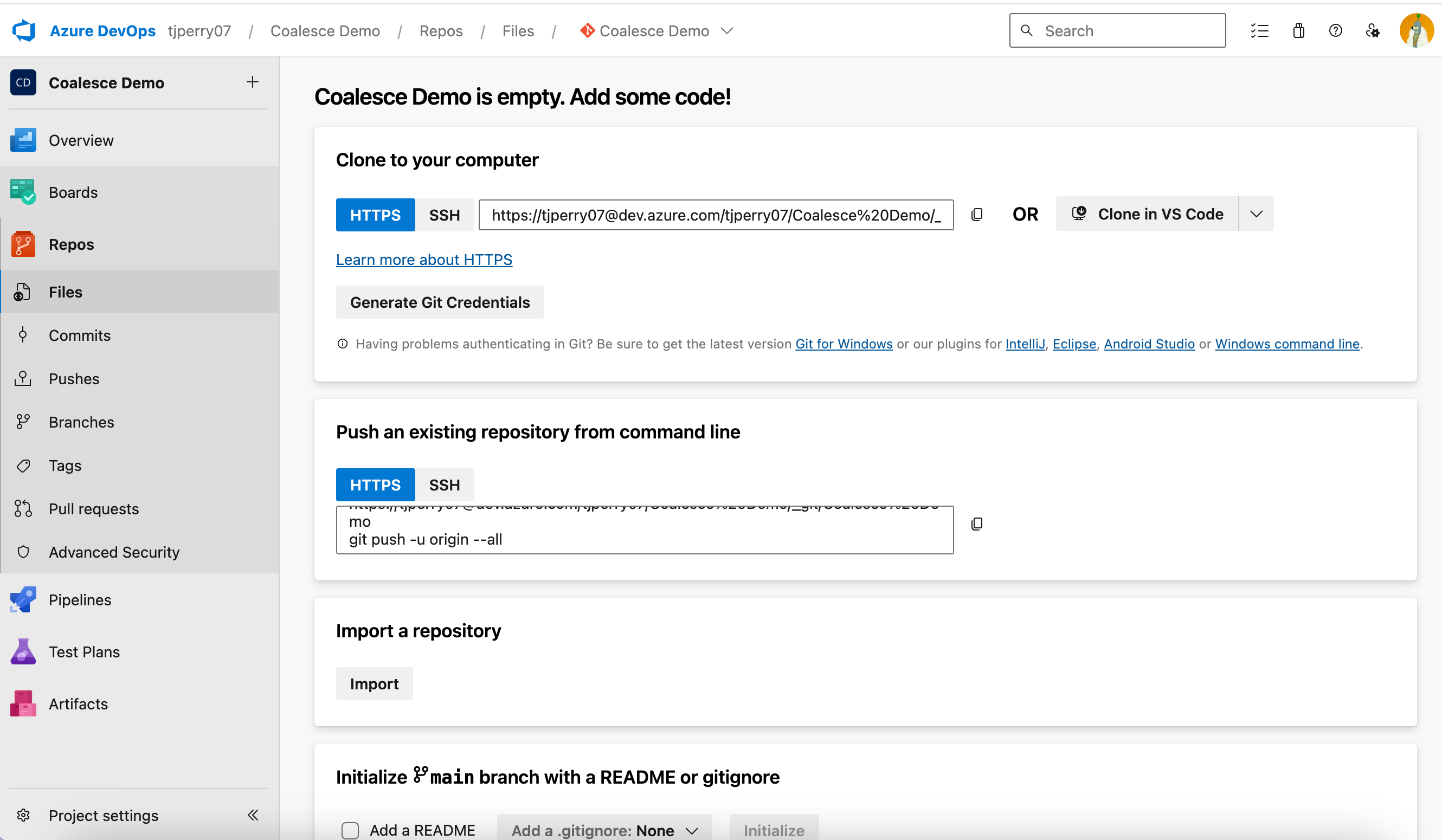The width and height of the screenshot is (1442, 840).
Task: Open your profile avatar in the top bar
Action: (x=1417, y=30)
